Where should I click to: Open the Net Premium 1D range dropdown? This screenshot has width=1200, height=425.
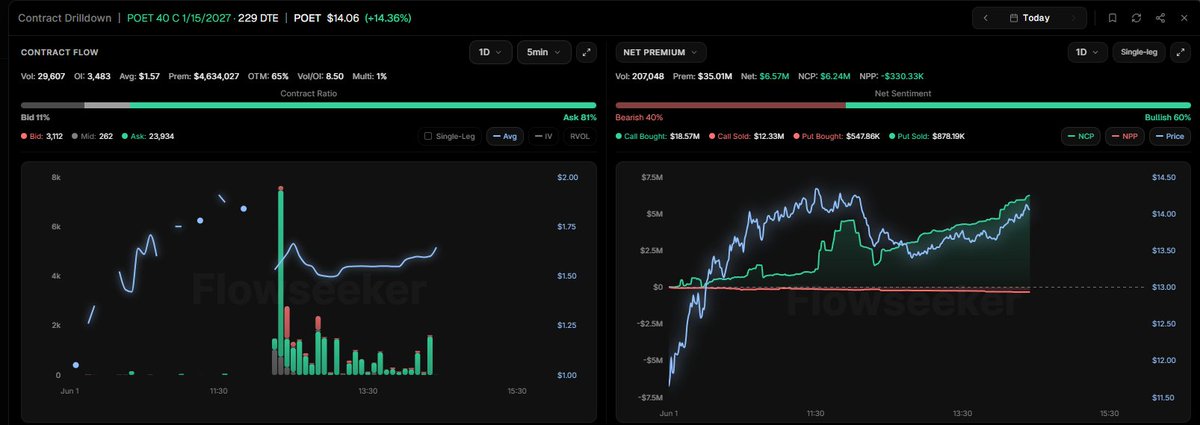click(1087, 52)
